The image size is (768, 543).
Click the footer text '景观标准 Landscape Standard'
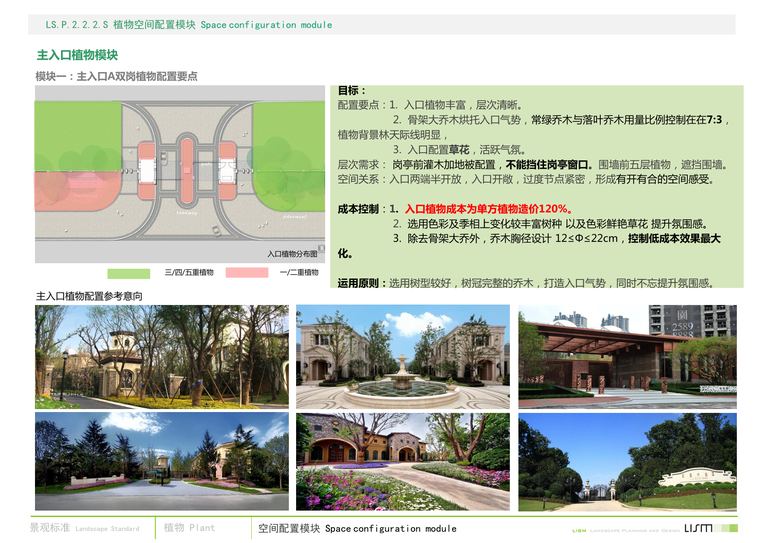[x=85, y=528]
